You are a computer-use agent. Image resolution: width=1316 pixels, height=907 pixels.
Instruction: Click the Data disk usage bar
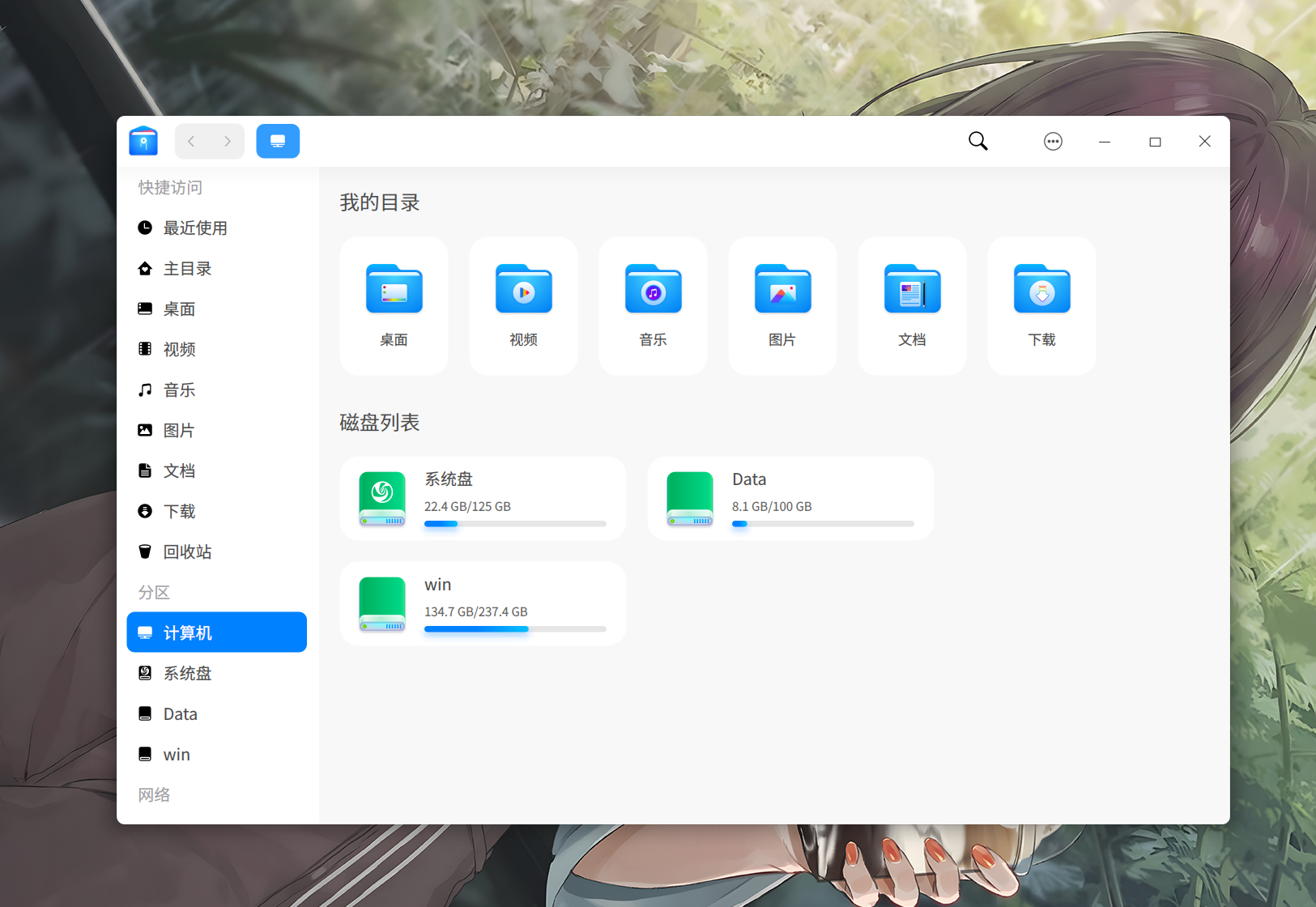(823, 524)
